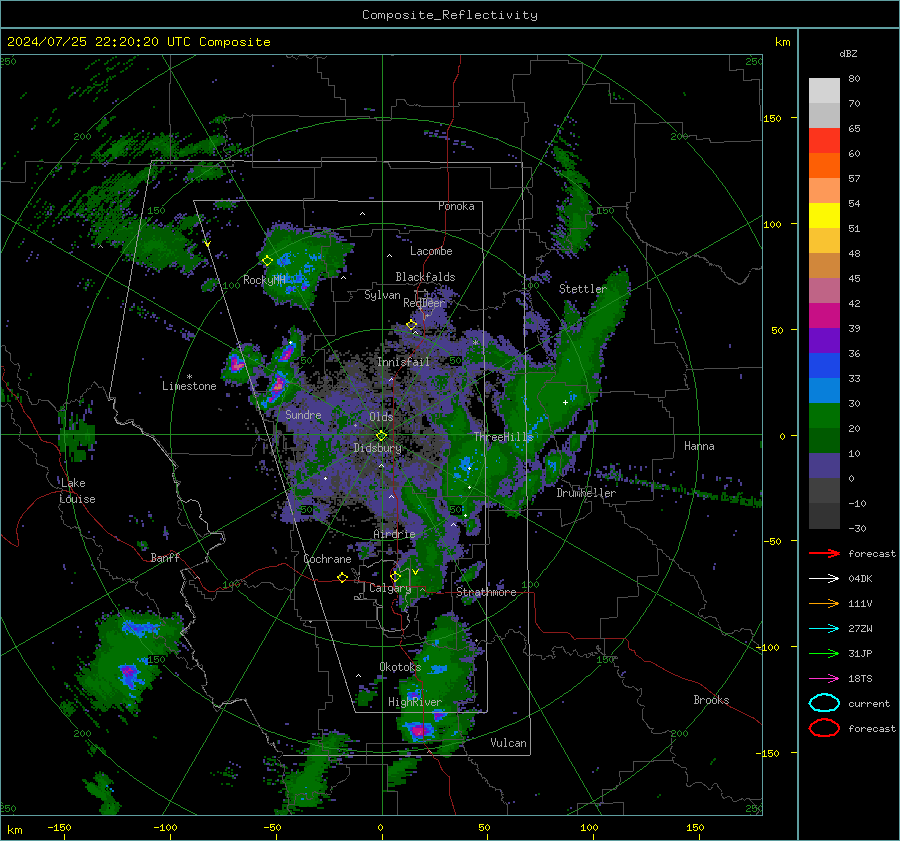The height and width of the screenshot is (841, 900).
Task: Click the Stettler town label
Action: (x=583, y=289)
